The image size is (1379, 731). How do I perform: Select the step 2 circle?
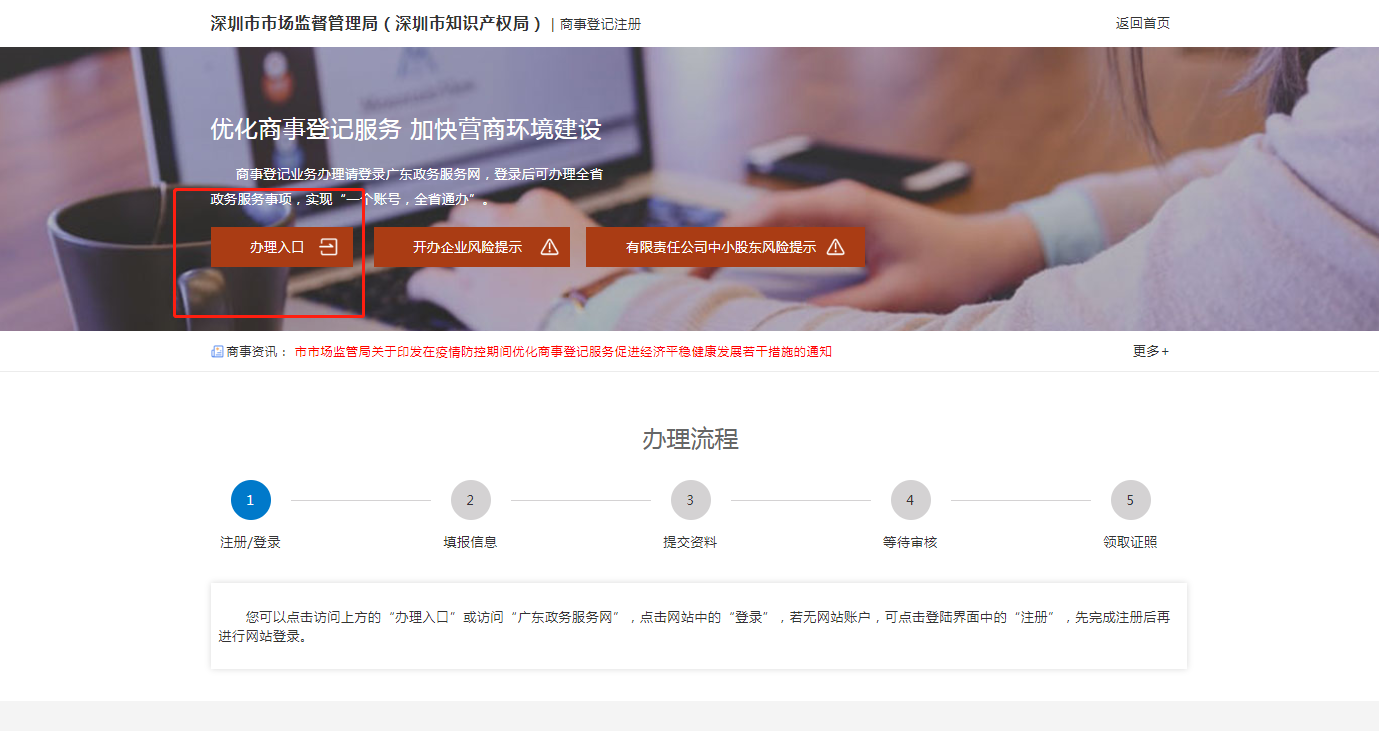tap(470, 500)
